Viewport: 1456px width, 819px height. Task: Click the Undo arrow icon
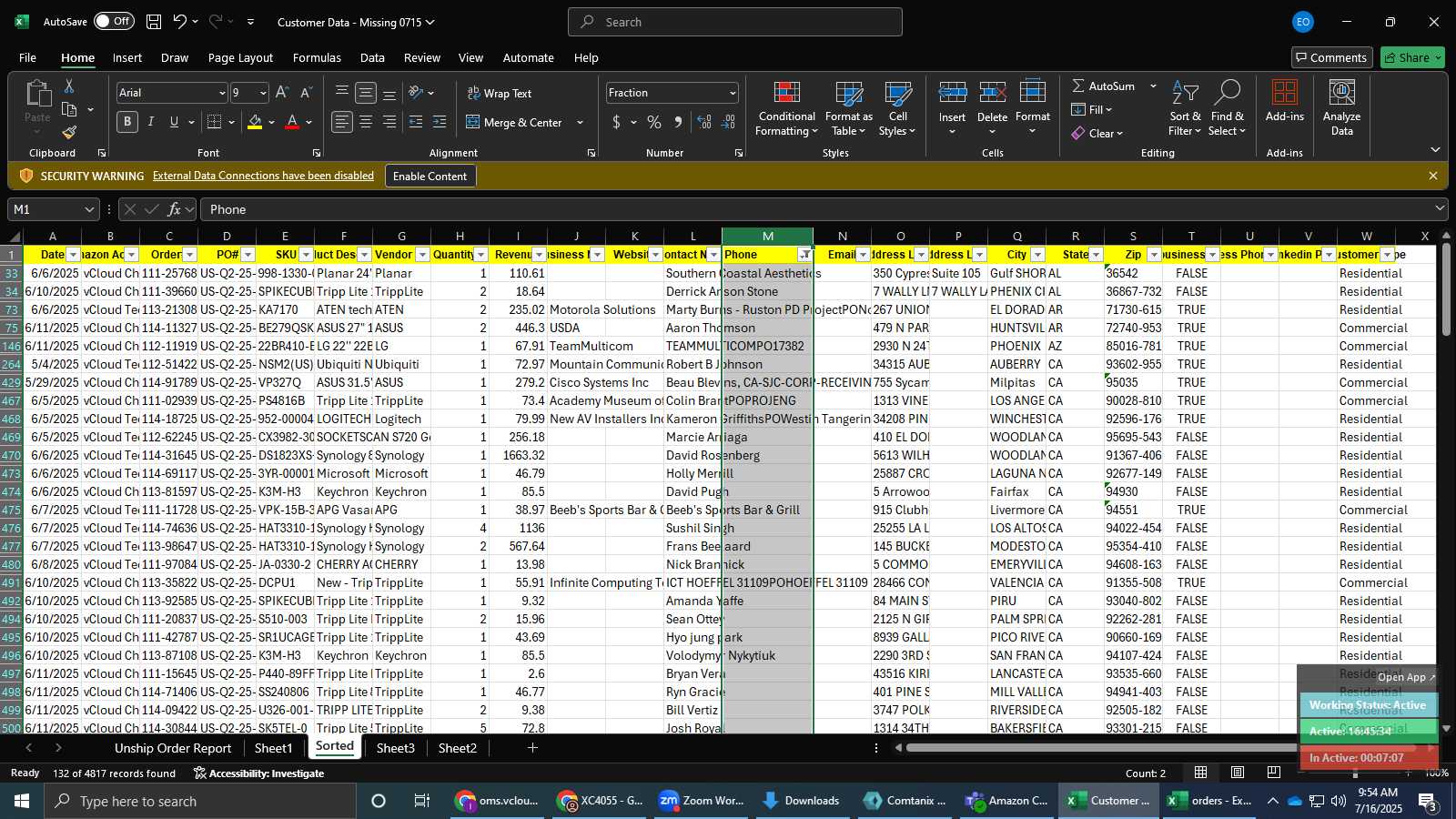(x=180, y=22)
